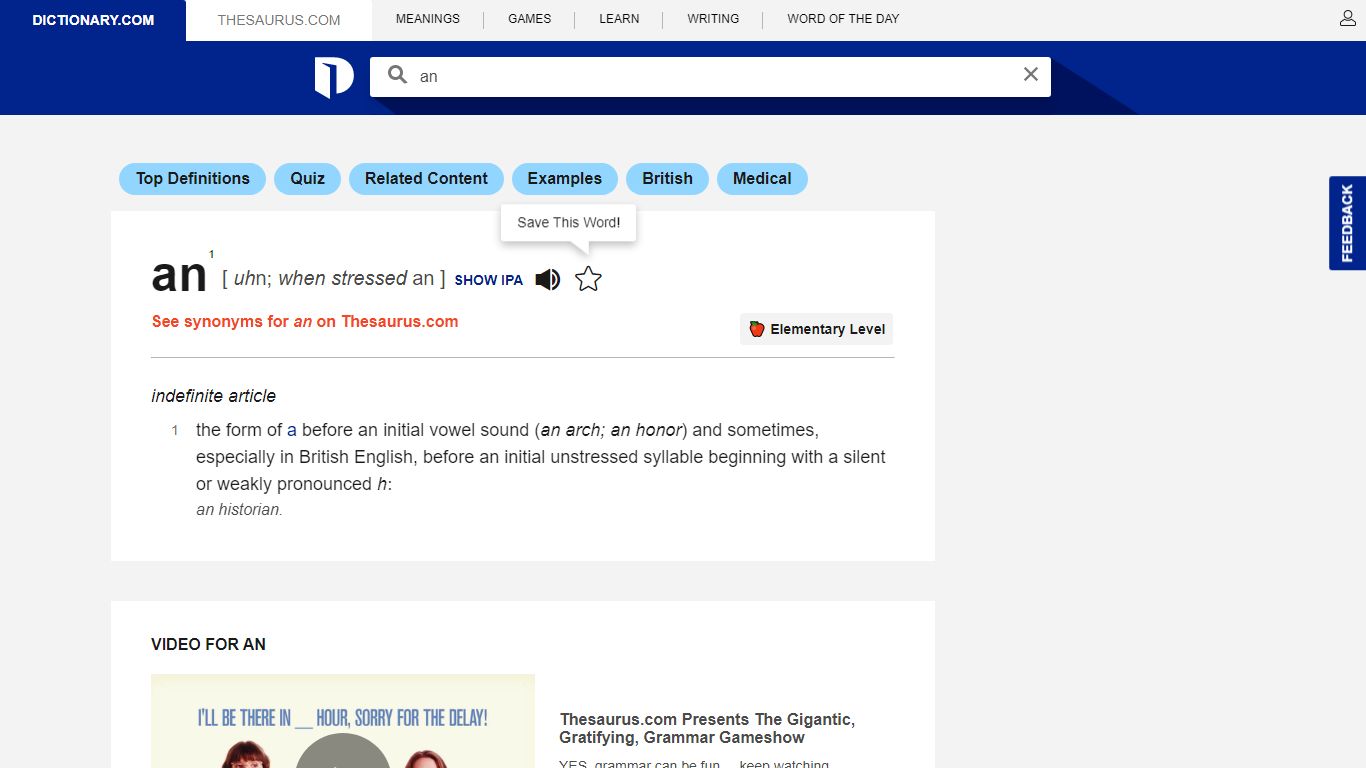This screenshot has width=1366, height=768.
Task: Jump to the Quiz section
Action: click(308, 179)
